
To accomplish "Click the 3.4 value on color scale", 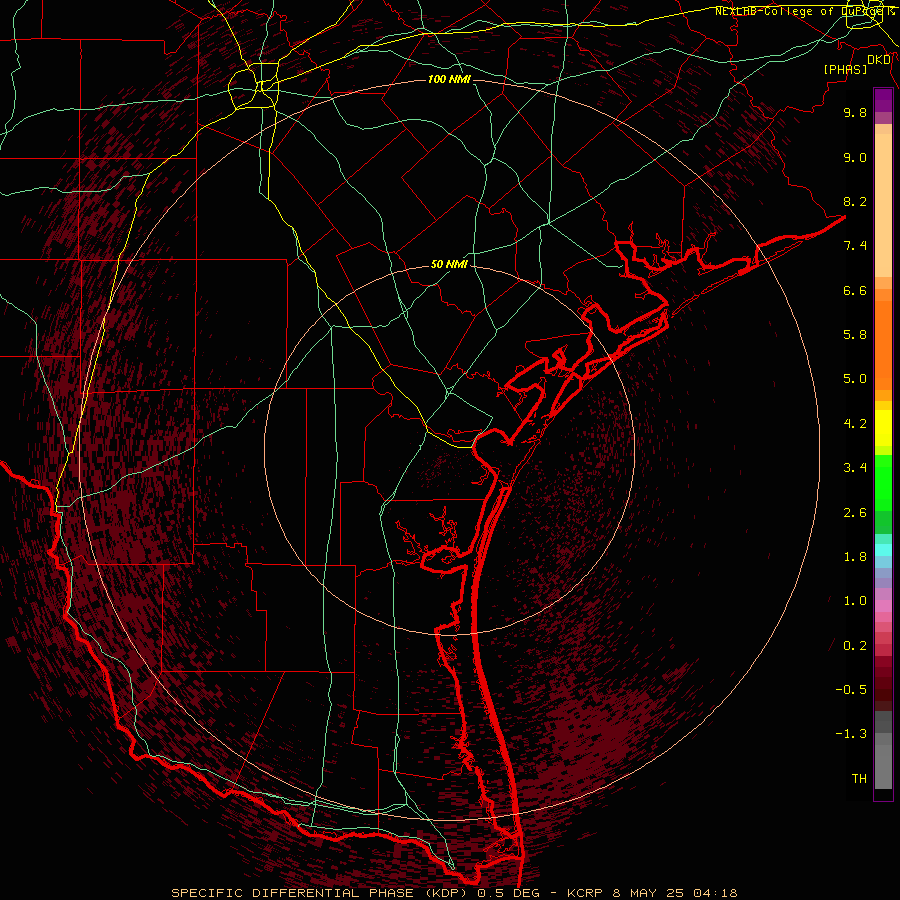I will (x=855, y=468).
